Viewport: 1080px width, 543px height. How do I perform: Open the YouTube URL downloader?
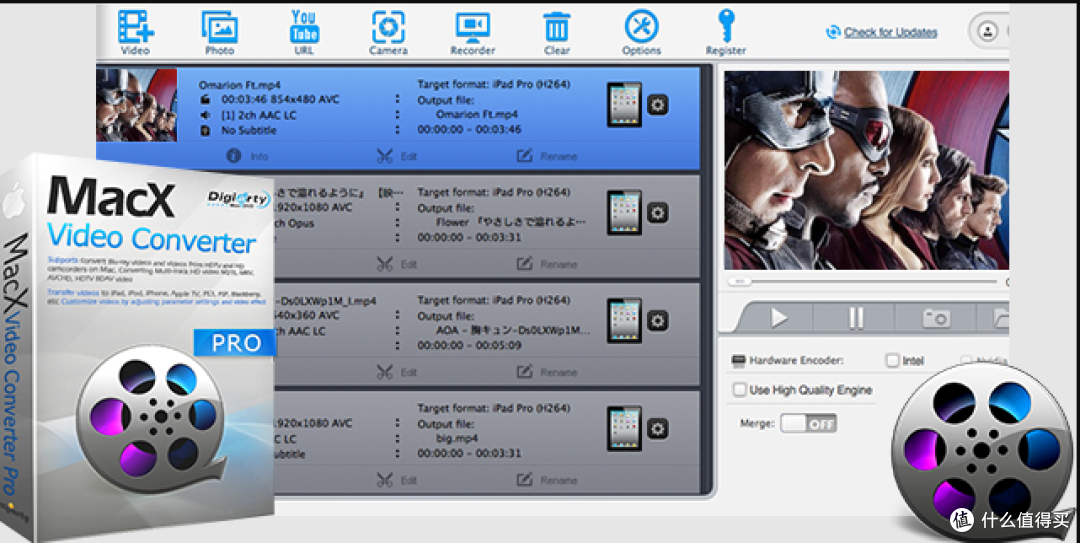coord(304,32)
